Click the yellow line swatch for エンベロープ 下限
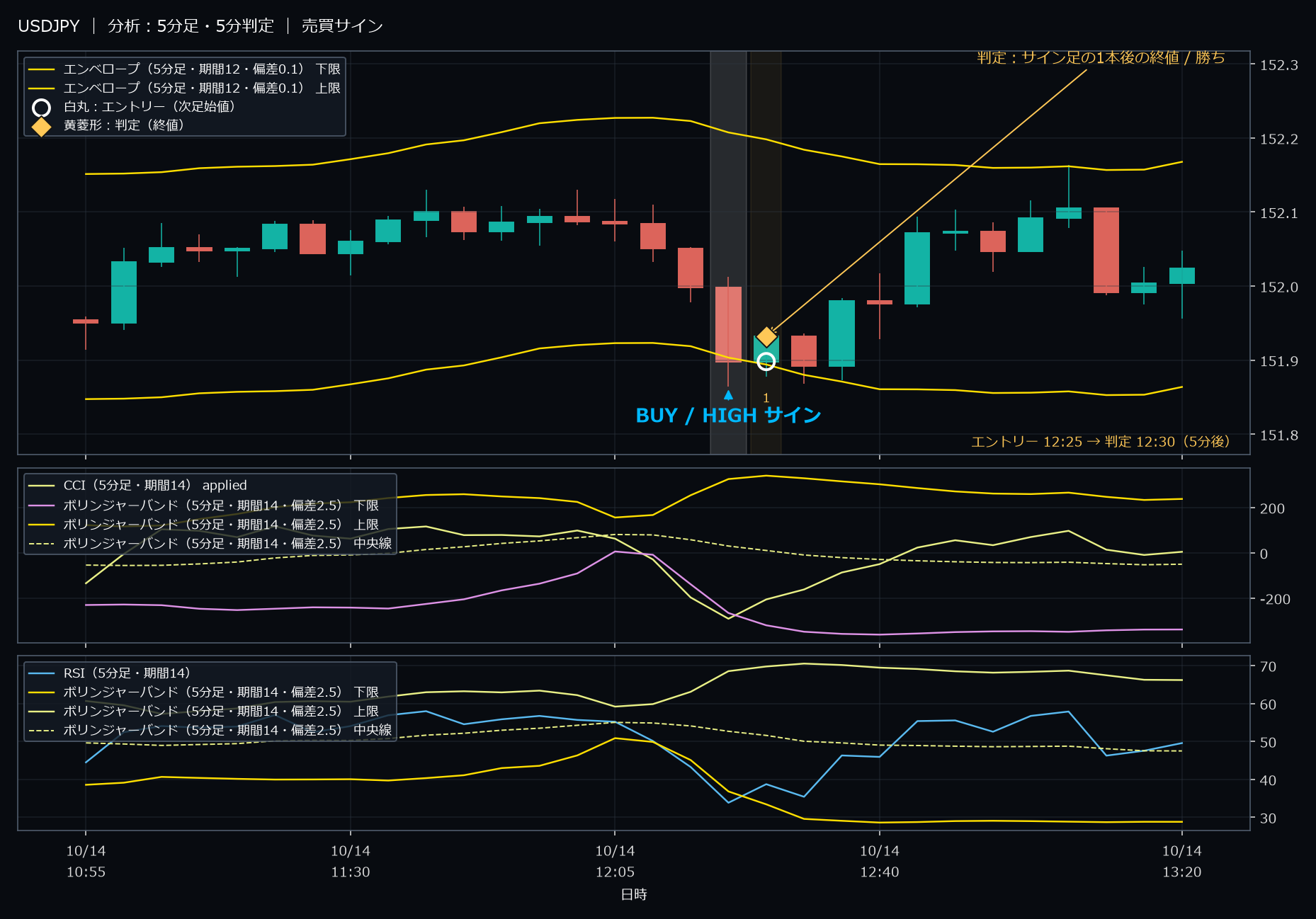The width and height of the screenshot is (1316, 919). click(41, 69)
